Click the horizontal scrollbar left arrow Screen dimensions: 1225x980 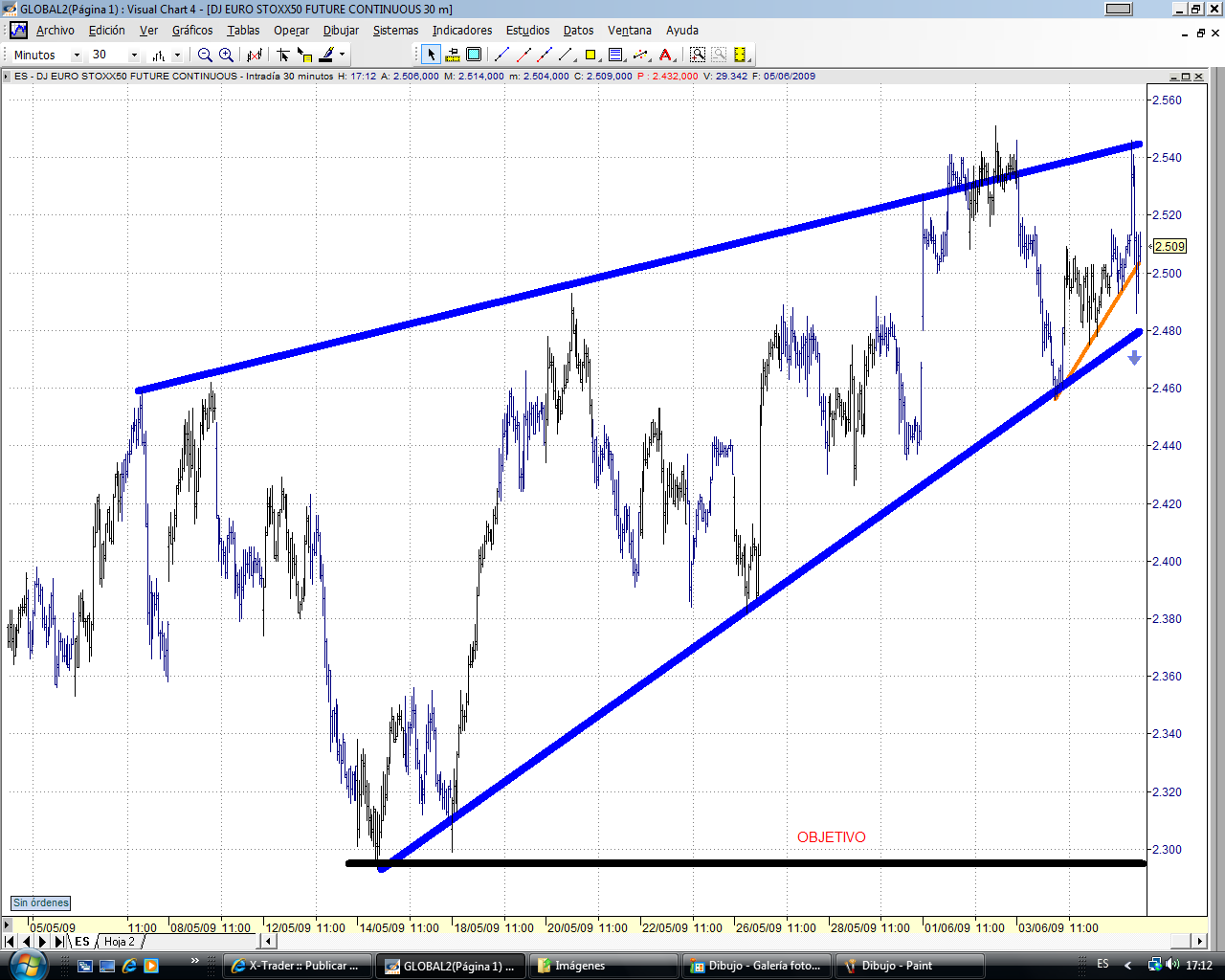coord(269,942)
